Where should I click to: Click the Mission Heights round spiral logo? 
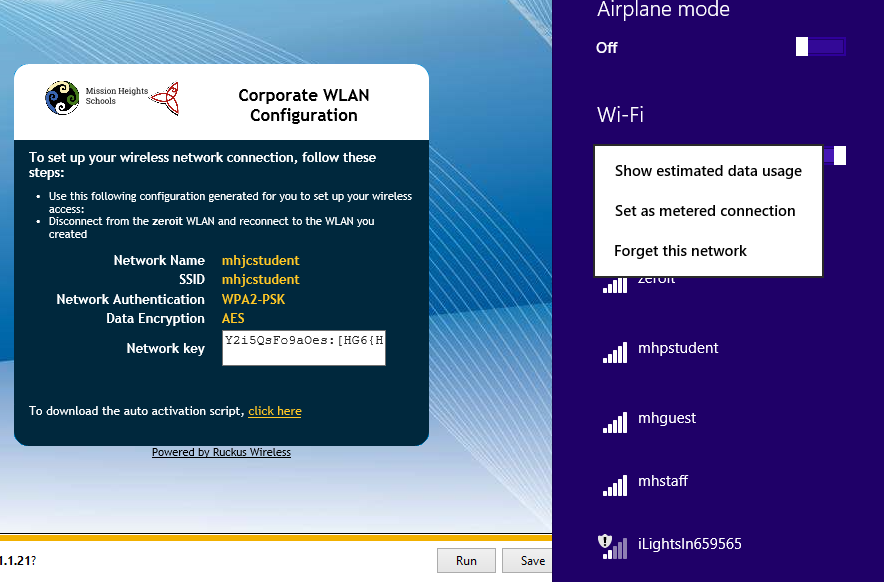(x=62, y=98)
